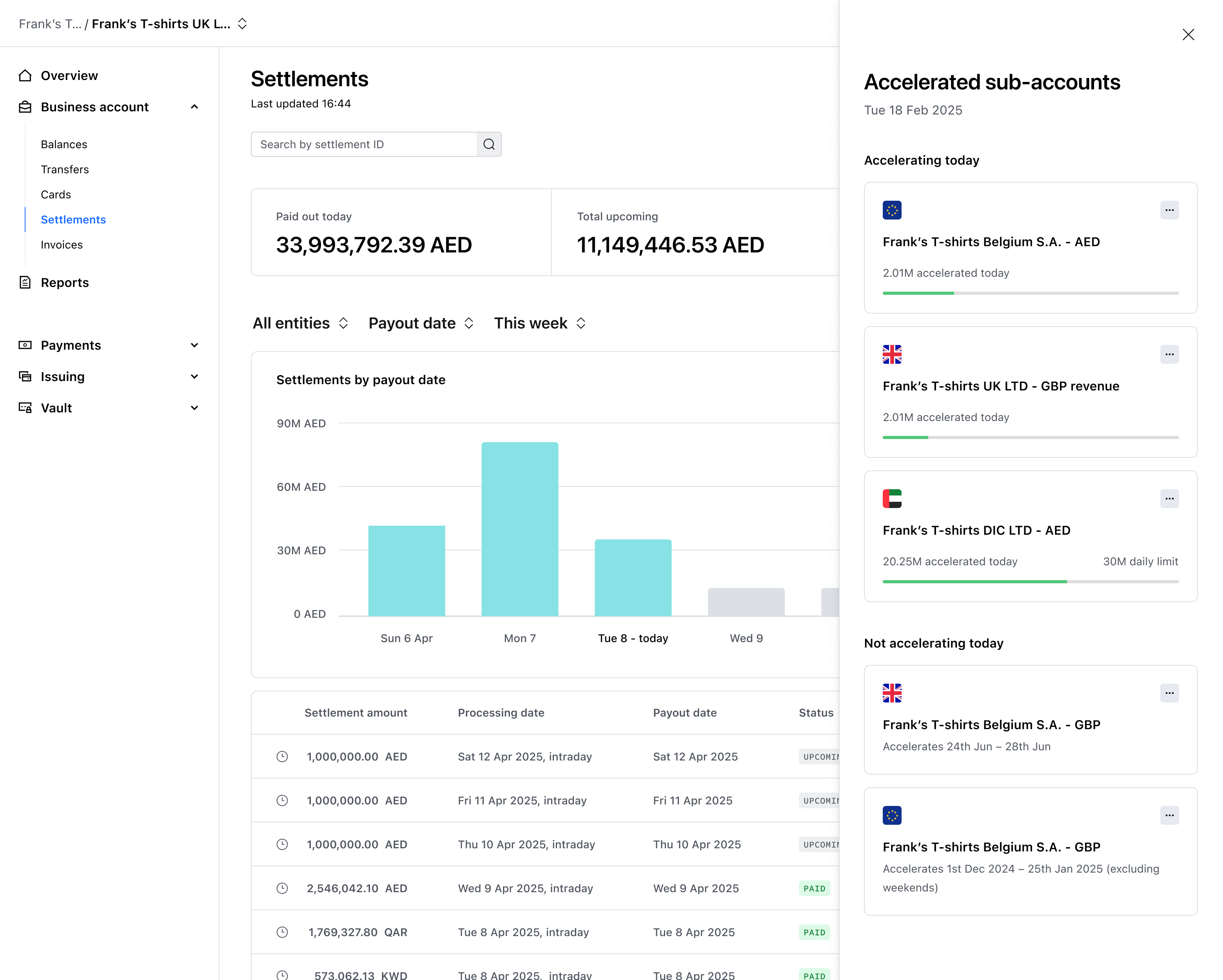Click clock icon for 2,546,042.10 AED row

[282, 888]
